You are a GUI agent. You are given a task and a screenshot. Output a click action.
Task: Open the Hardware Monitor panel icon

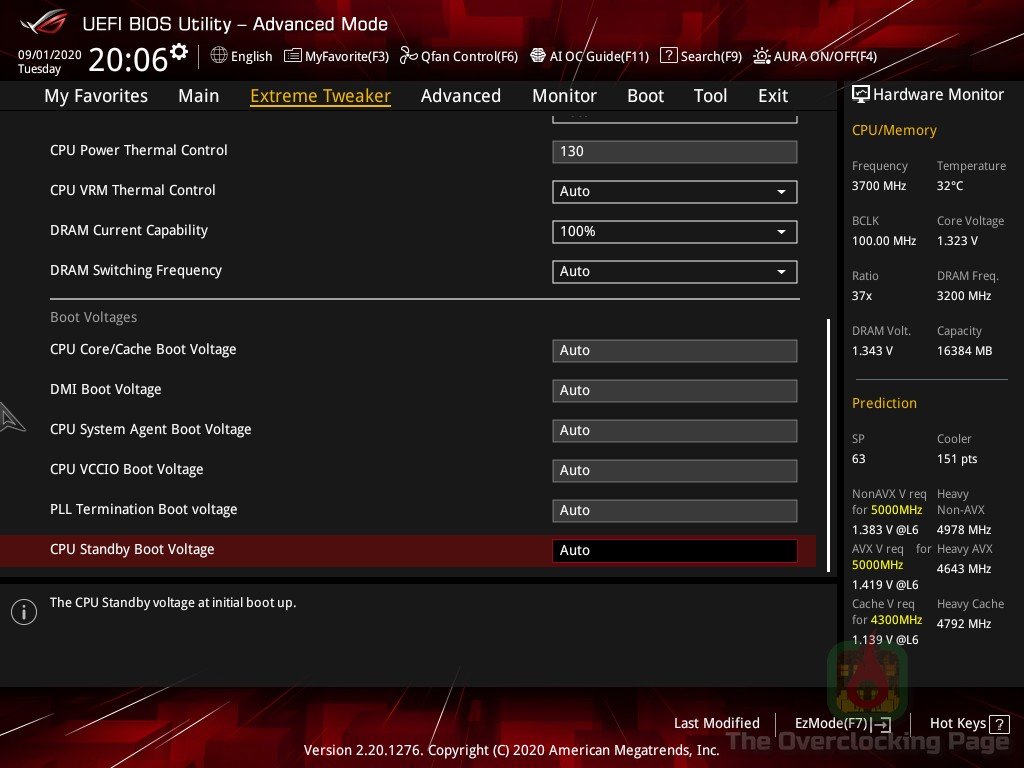click(x=861, y=93)
